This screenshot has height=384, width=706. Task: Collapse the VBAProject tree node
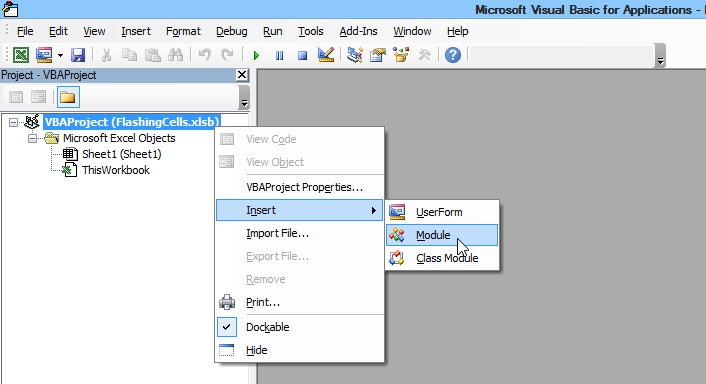click(x=14, y=122)
